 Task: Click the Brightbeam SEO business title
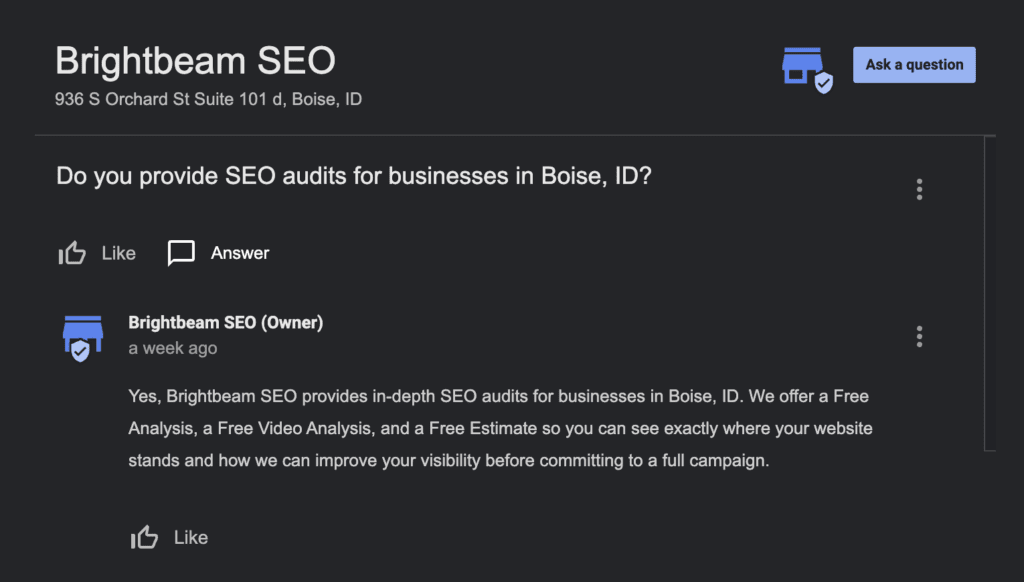click(195, 61)
